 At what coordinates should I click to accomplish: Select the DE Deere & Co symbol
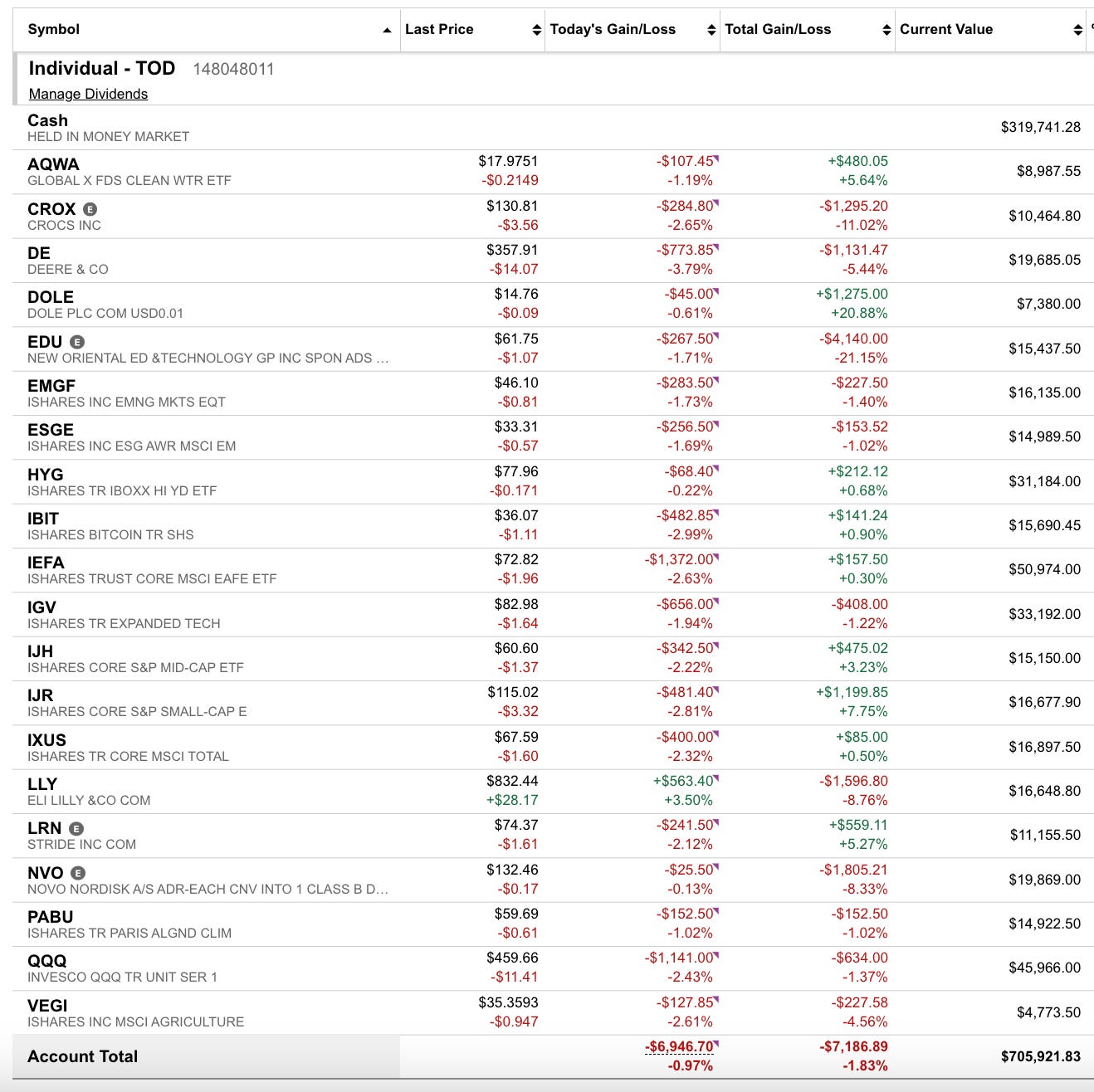coord(39,253)
